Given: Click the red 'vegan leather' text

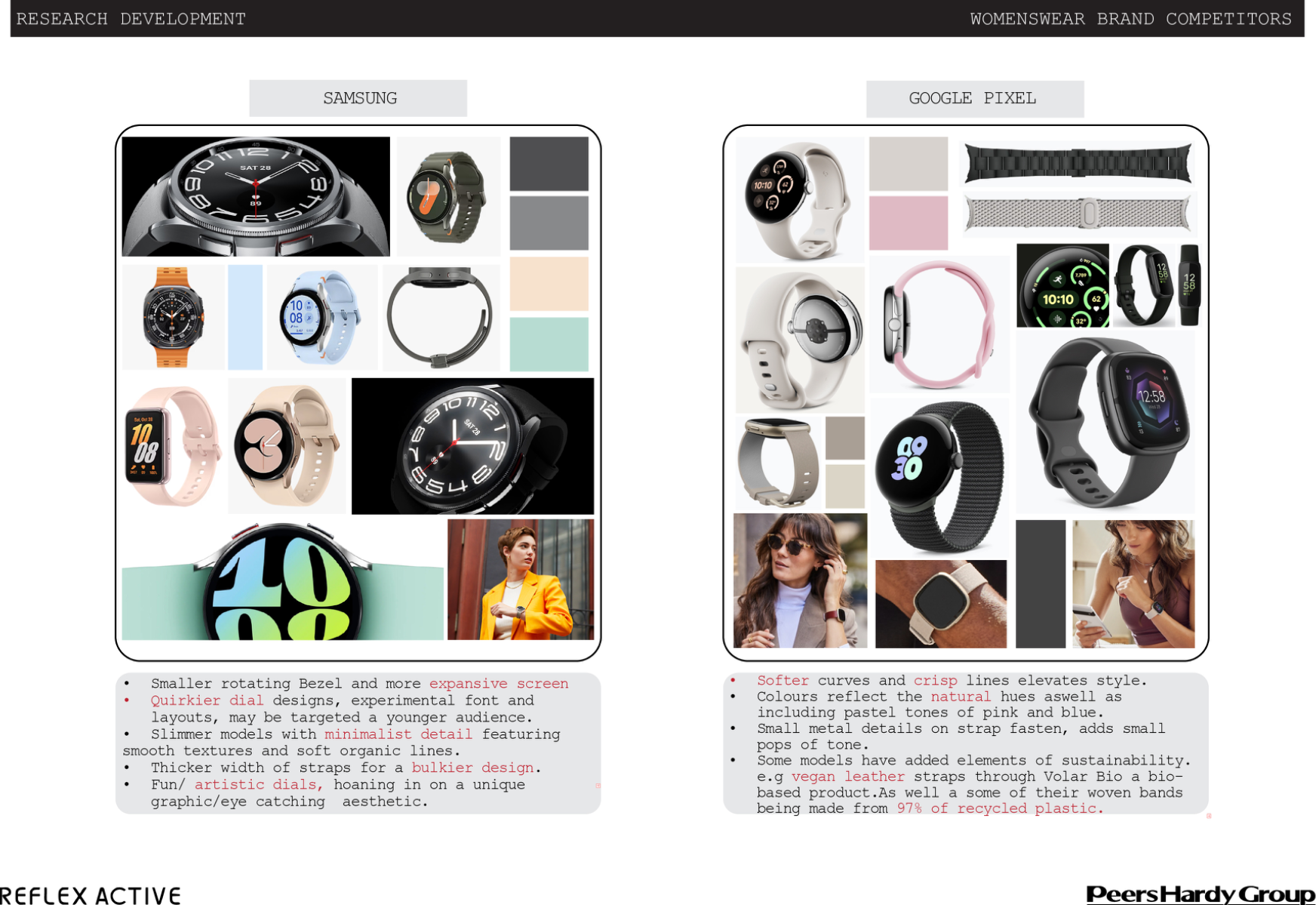Looking at the screenshot, I should (847, 777).
